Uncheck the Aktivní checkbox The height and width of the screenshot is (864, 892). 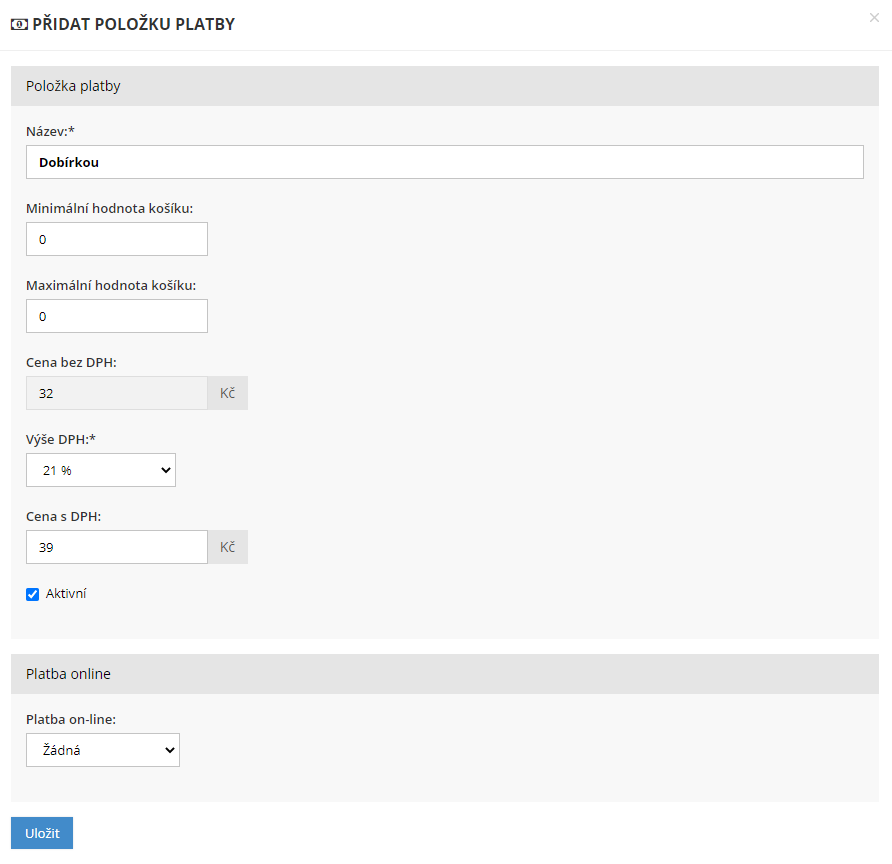click(x=33, y=595)
